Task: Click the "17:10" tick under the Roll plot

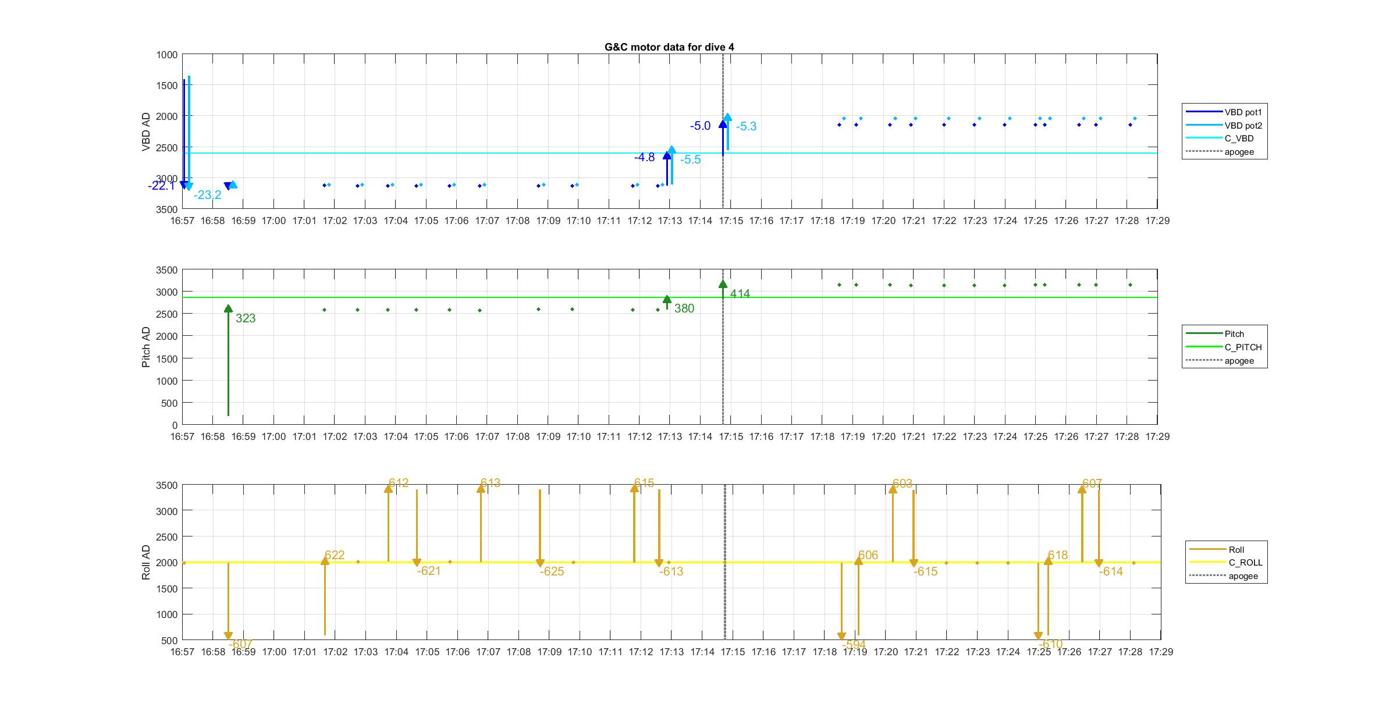Action: point(580,652)
